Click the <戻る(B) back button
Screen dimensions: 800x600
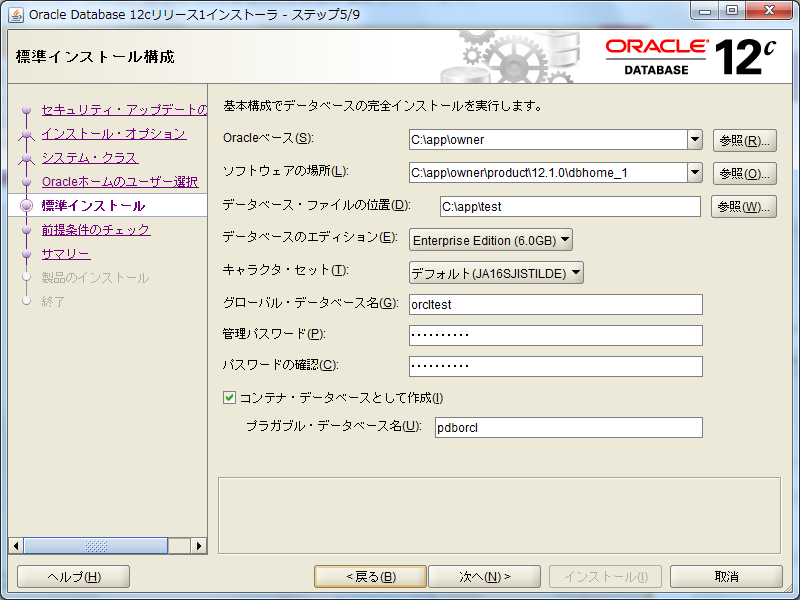tap(370, 577)
